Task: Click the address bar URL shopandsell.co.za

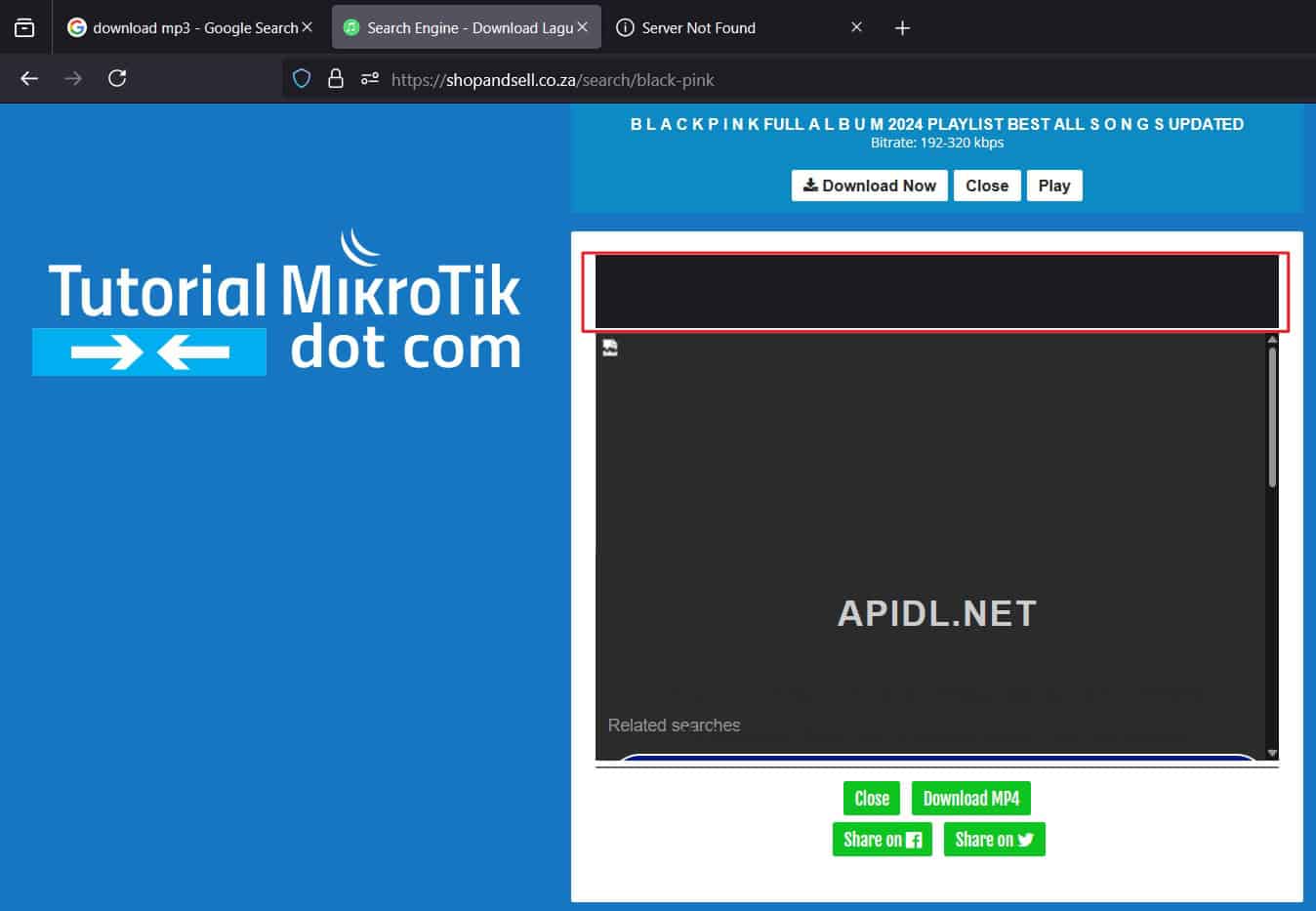Action: pyautogui.click(x=553, y=80)
